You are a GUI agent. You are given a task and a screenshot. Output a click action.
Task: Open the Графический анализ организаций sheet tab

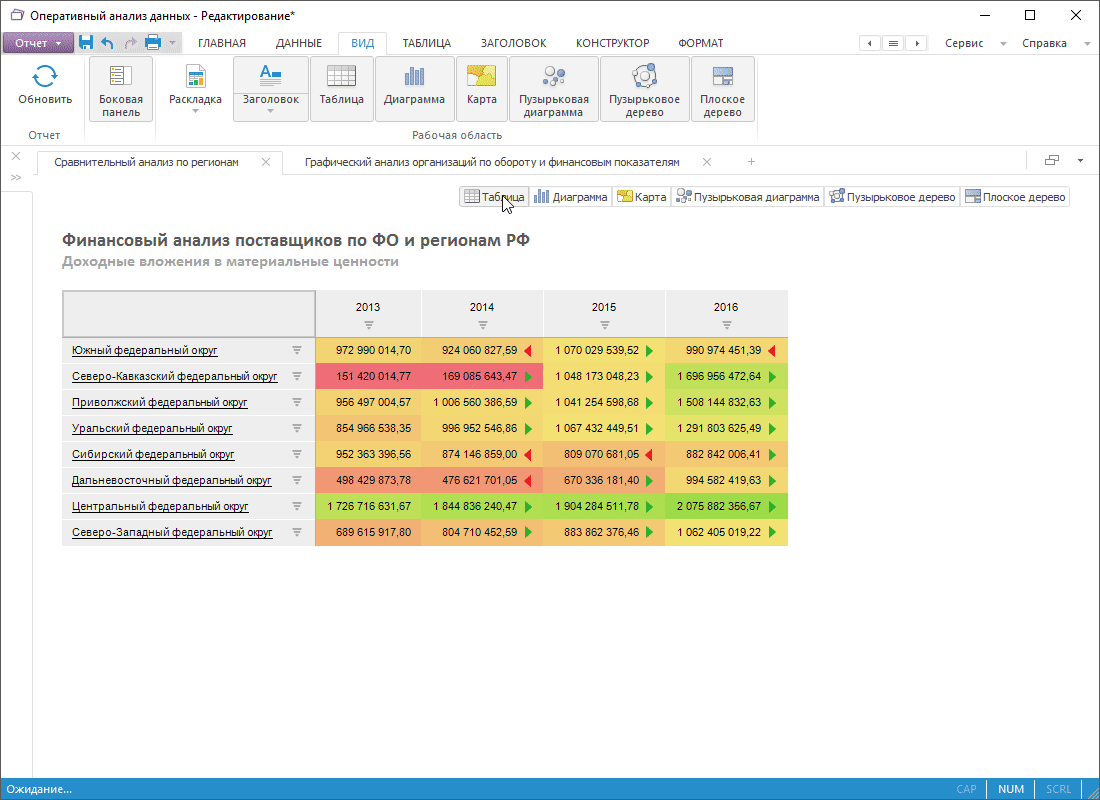point(492,162)
